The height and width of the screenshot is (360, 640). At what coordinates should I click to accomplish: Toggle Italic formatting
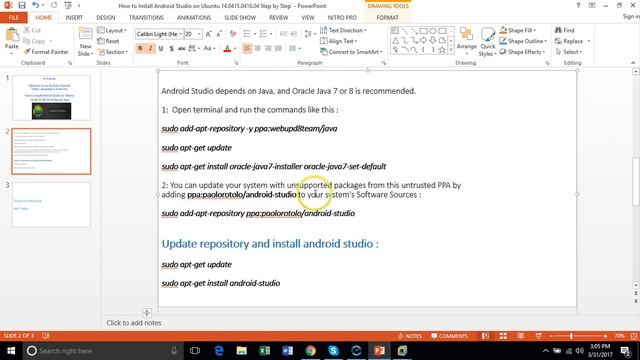150,49
